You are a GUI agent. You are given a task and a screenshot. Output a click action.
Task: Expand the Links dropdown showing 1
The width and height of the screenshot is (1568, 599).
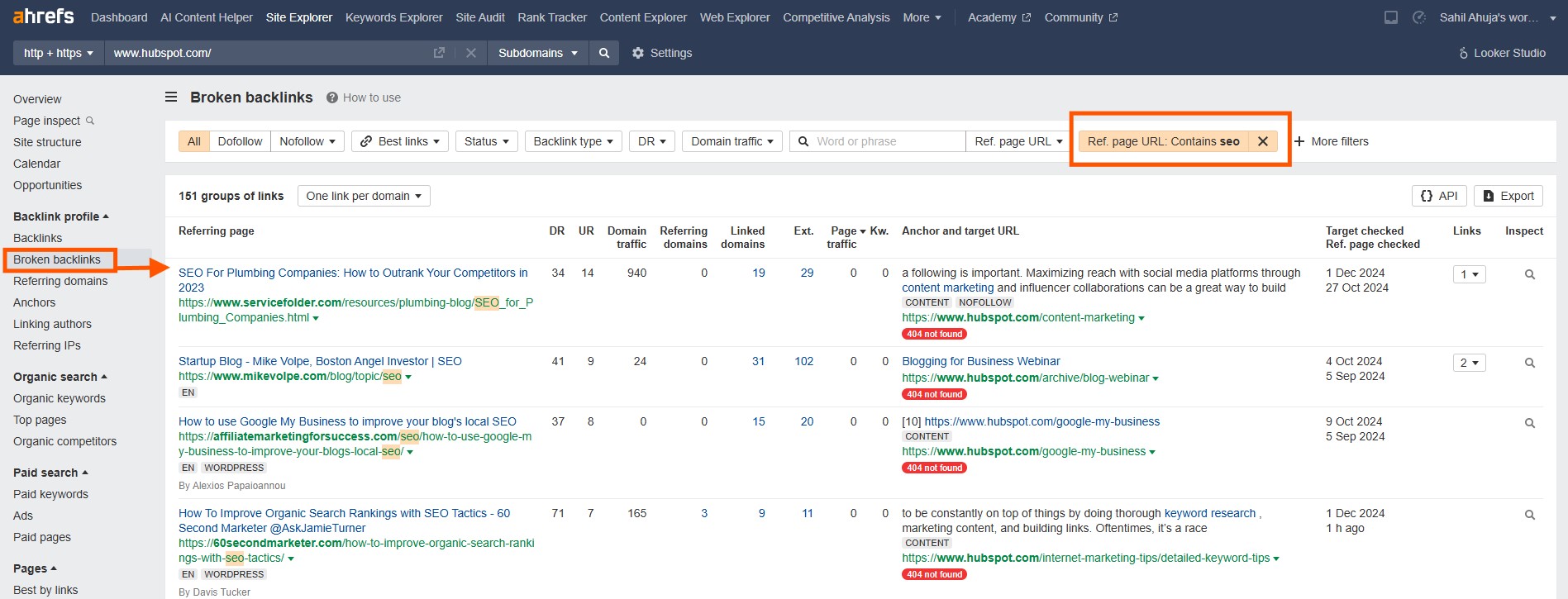pyautogui.click(x=1469, y=274)
